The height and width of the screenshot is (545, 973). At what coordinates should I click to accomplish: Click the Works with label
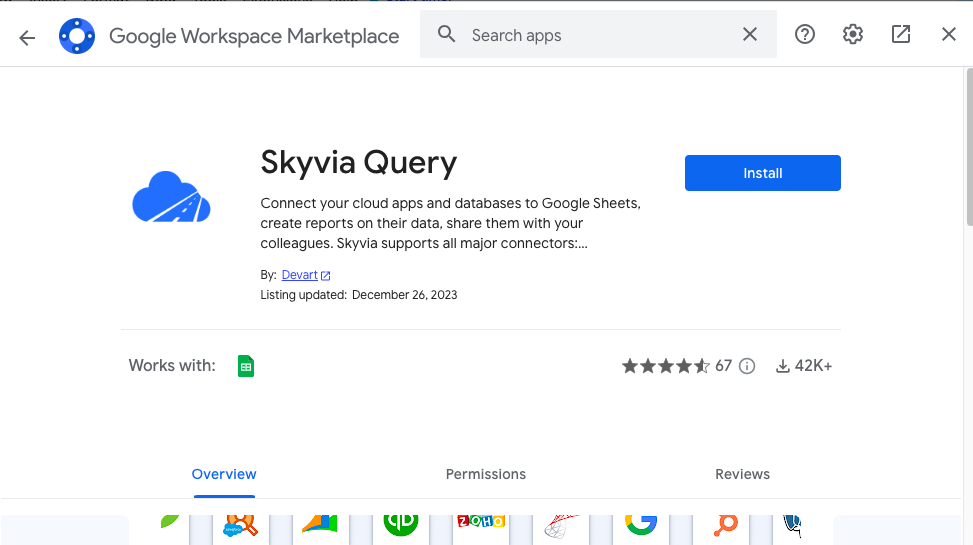click(172, 366)
